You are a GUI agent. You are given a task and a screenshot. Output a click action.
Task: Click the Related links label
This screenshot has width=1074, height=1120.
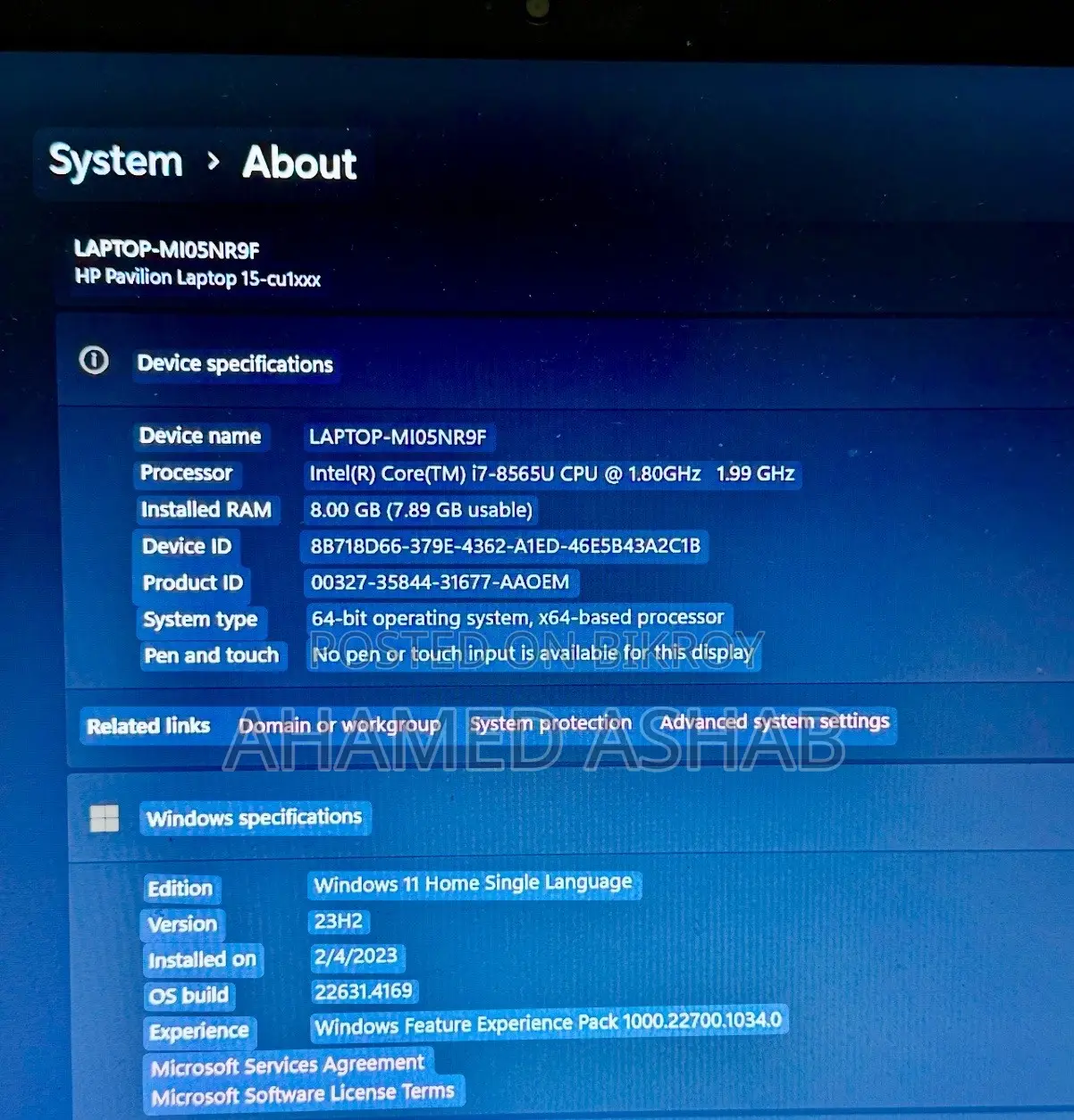148,726
